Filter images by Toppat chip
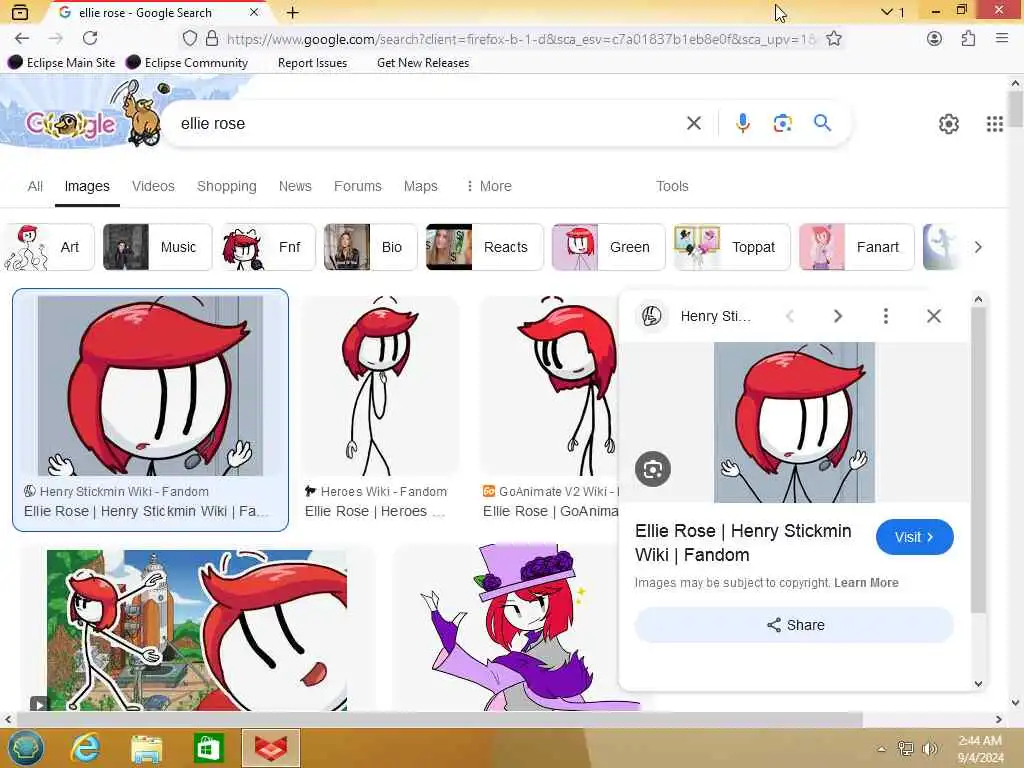 pyautogui.click(x=732, y=247)
